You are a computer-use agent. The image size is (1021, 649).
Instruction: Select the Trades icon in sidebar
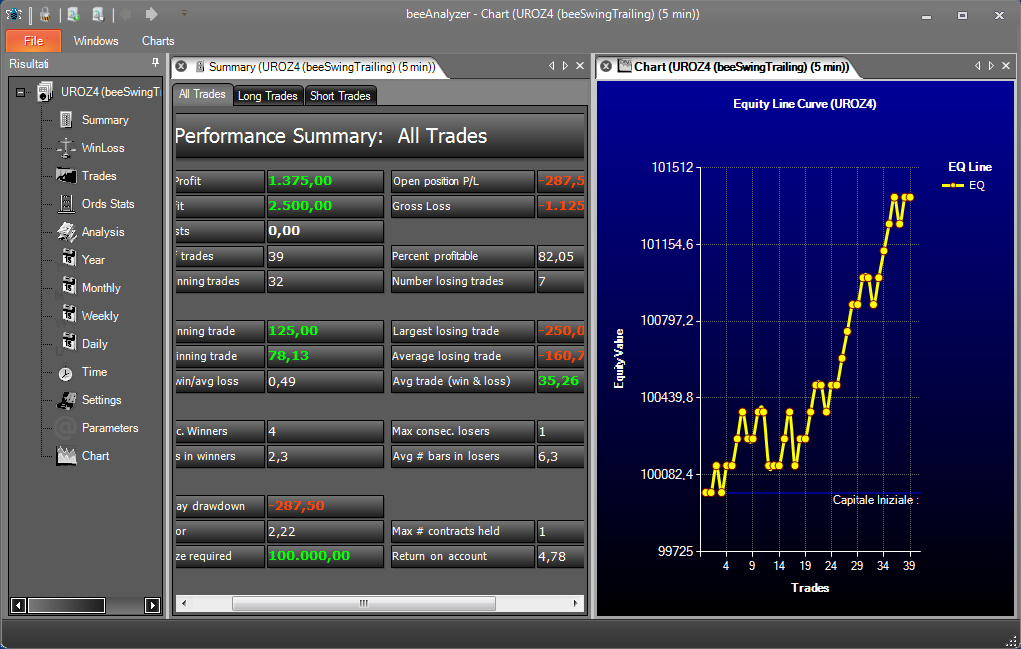tap(66, 176)
